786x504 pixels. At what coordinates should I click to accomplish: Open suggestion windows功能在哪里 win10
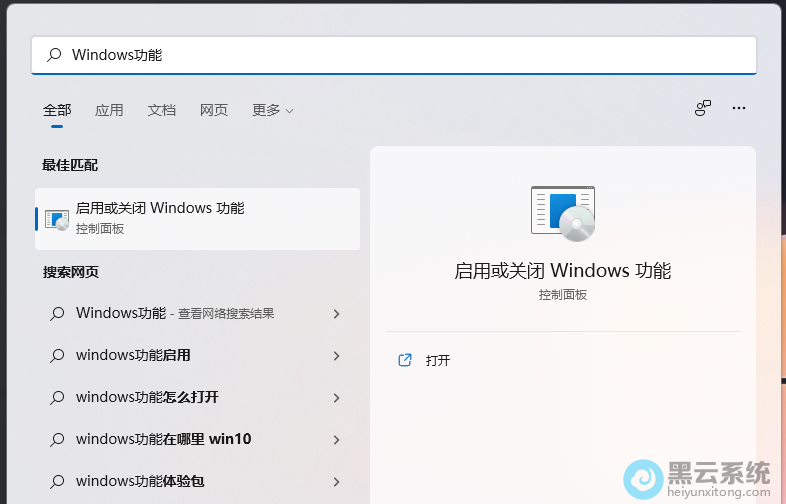[198, 439]
